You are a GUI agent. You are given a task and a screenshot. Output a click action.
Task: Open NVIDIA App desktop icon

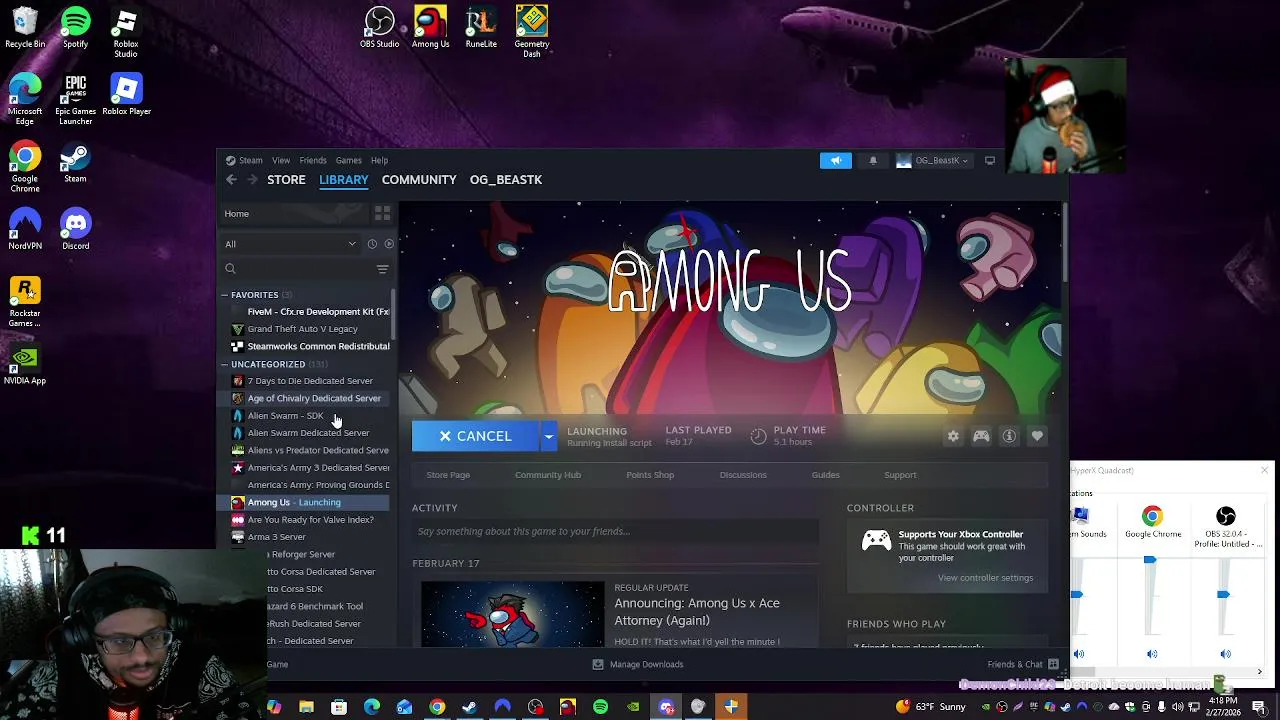pyautogui.click(x=25, y=365)
